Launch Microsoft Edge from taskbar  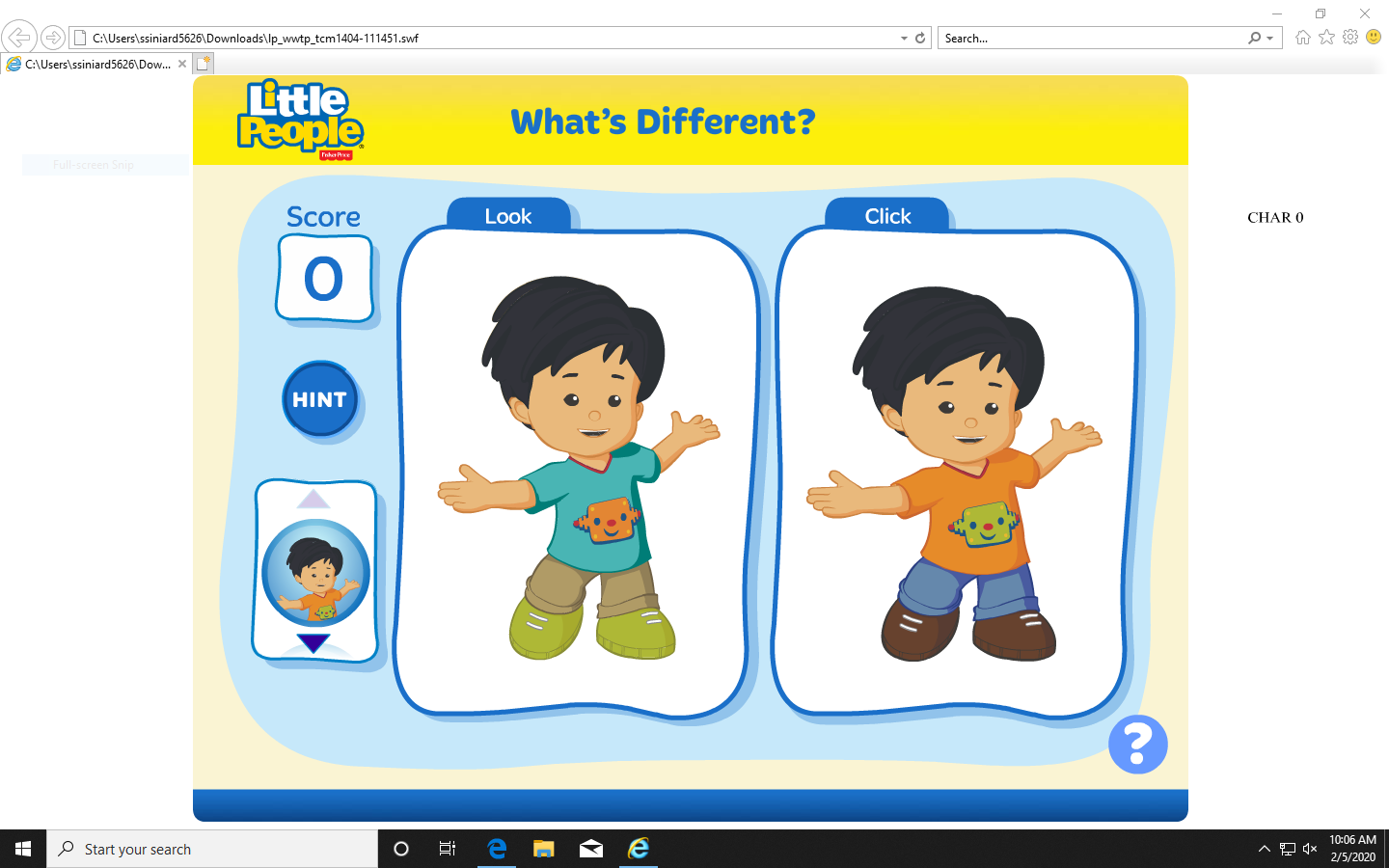point(497,849)
